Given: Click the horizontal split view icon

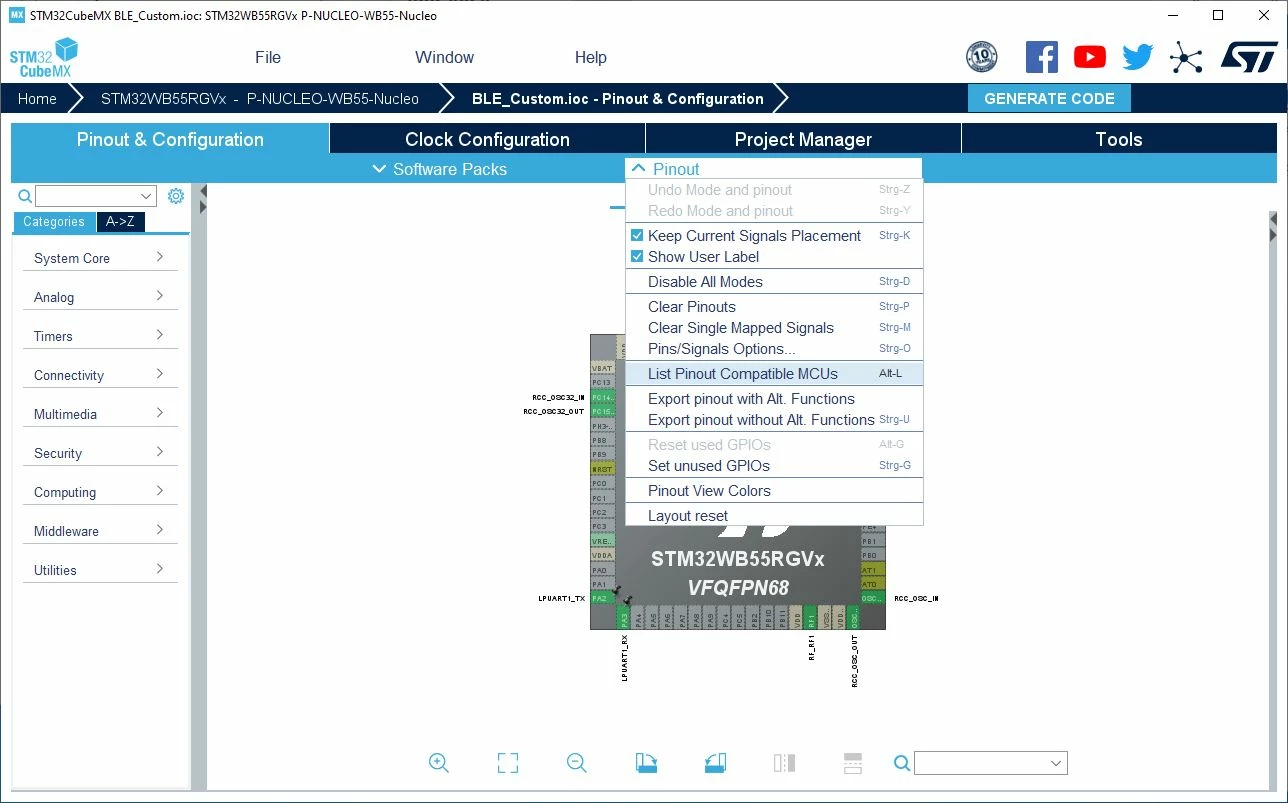Looking at the screenshot, I should [853, 763].
